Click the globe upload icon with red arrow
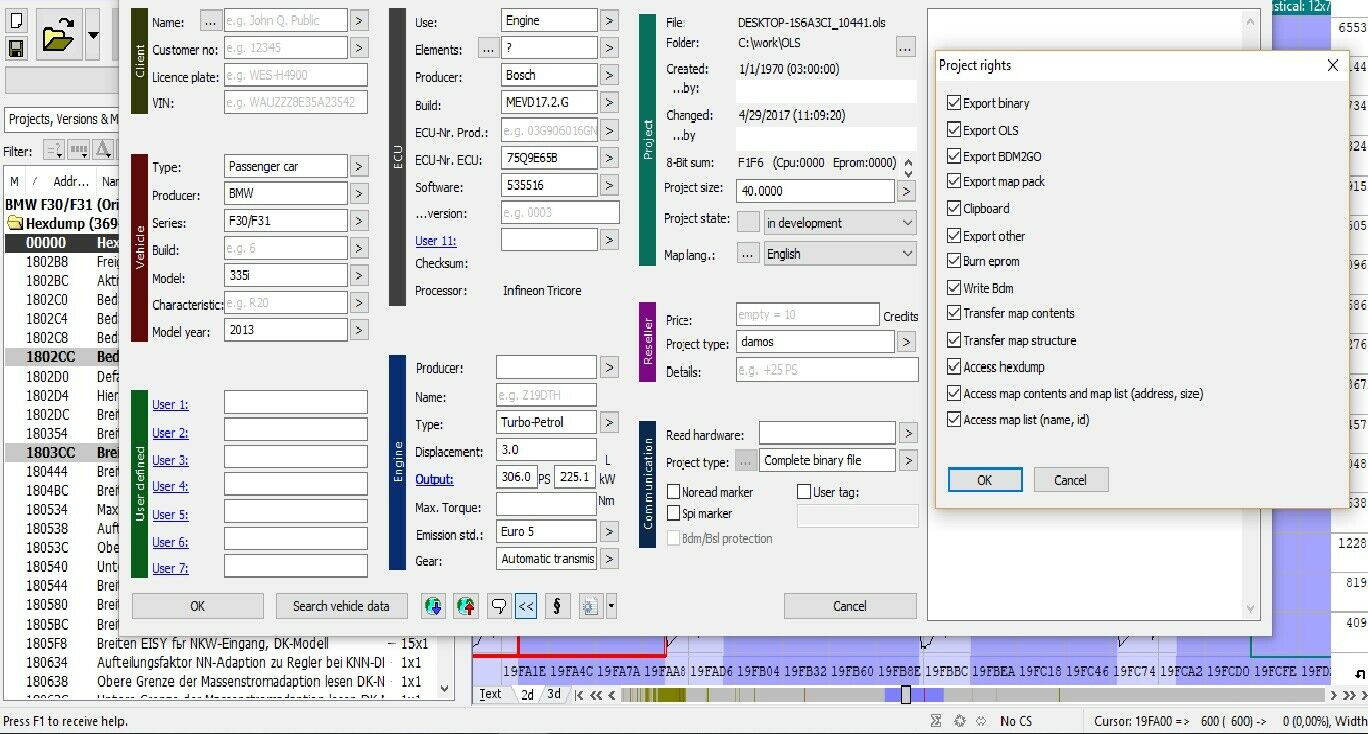Screen dimensions: 1368x734 tap(466, 605)
